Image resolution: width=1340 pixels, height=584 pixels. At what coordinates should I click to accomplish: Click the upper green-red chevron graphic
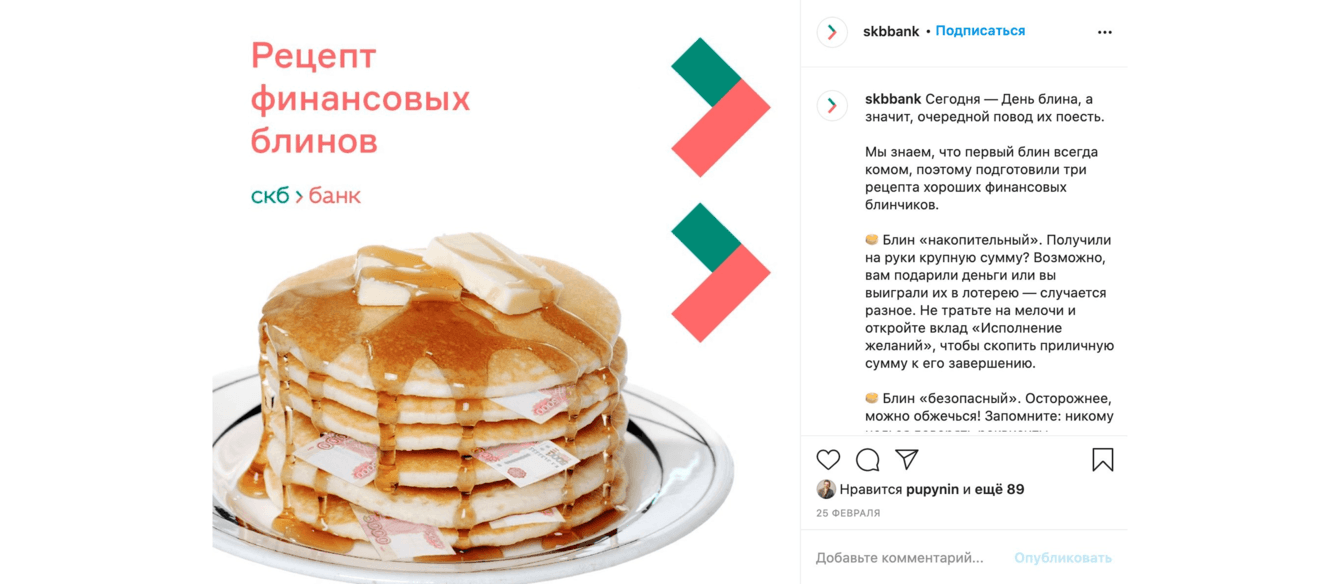coord(721,107)
